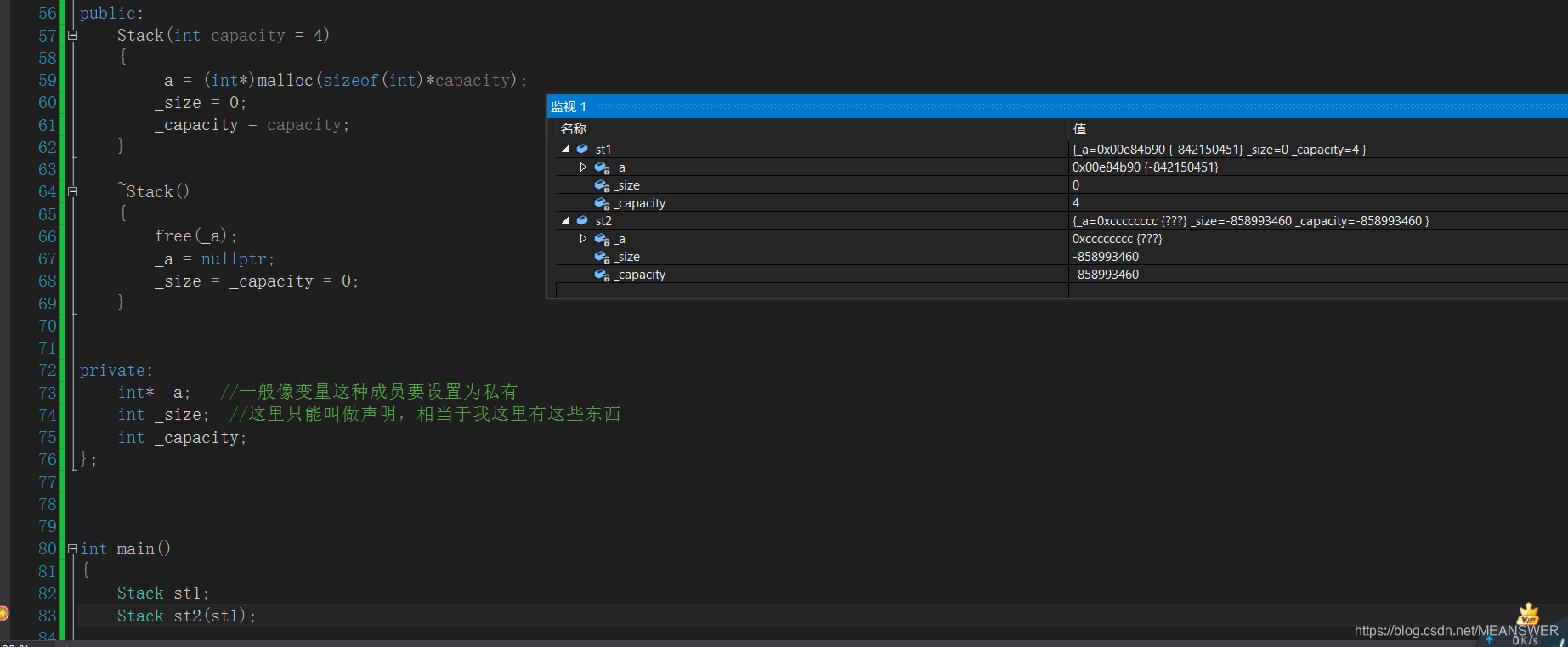
Task: Click the _size field icon under st2
Action: pyautogui.click(x=602, y=257)
